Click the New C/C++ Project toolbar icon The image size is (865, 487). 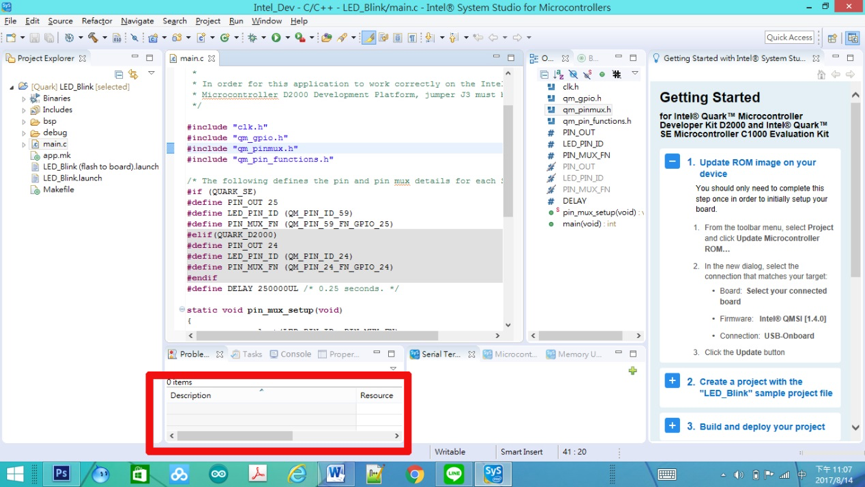coord(153,38)
